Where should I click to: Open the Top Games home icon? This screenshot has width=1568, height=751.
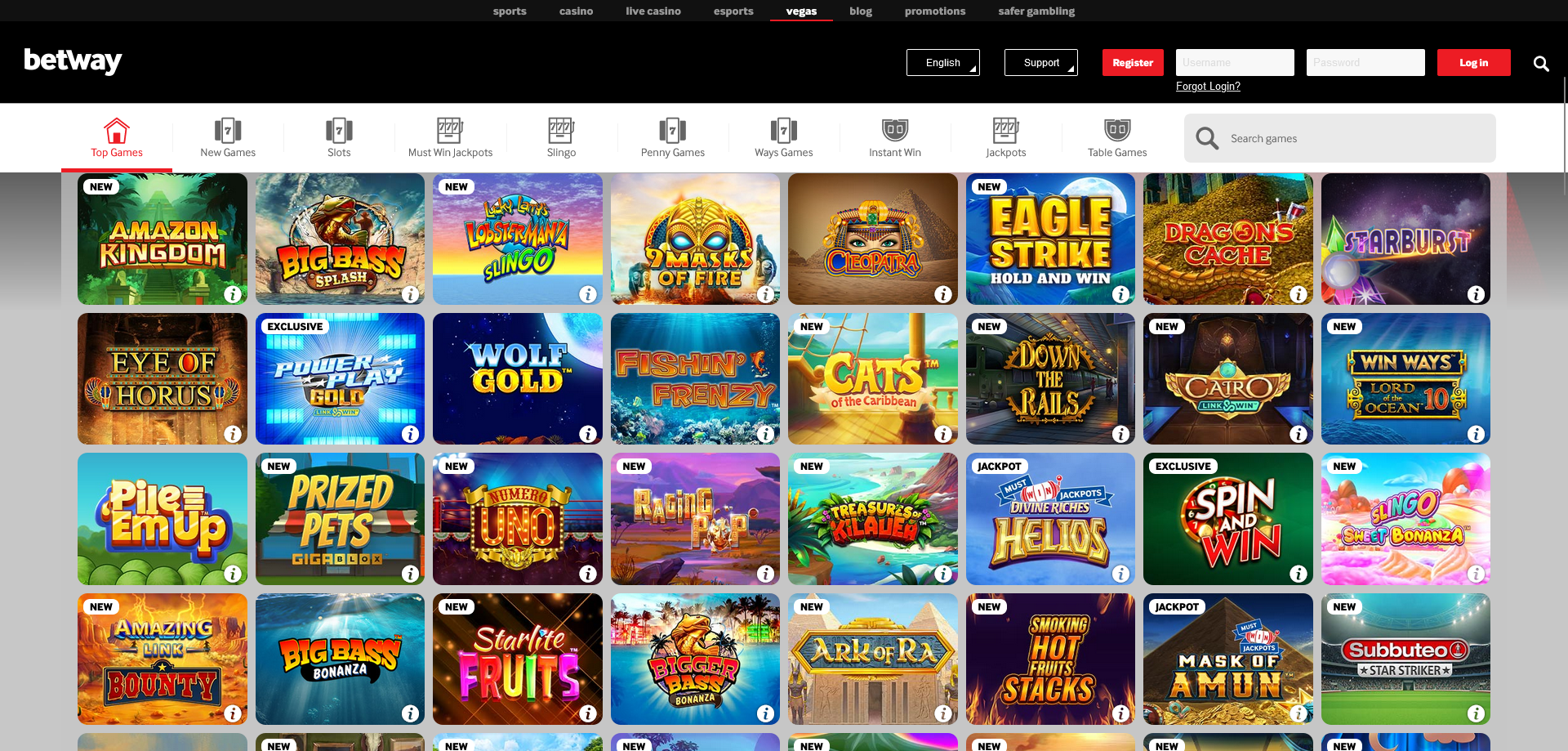(x=117, y=131)
